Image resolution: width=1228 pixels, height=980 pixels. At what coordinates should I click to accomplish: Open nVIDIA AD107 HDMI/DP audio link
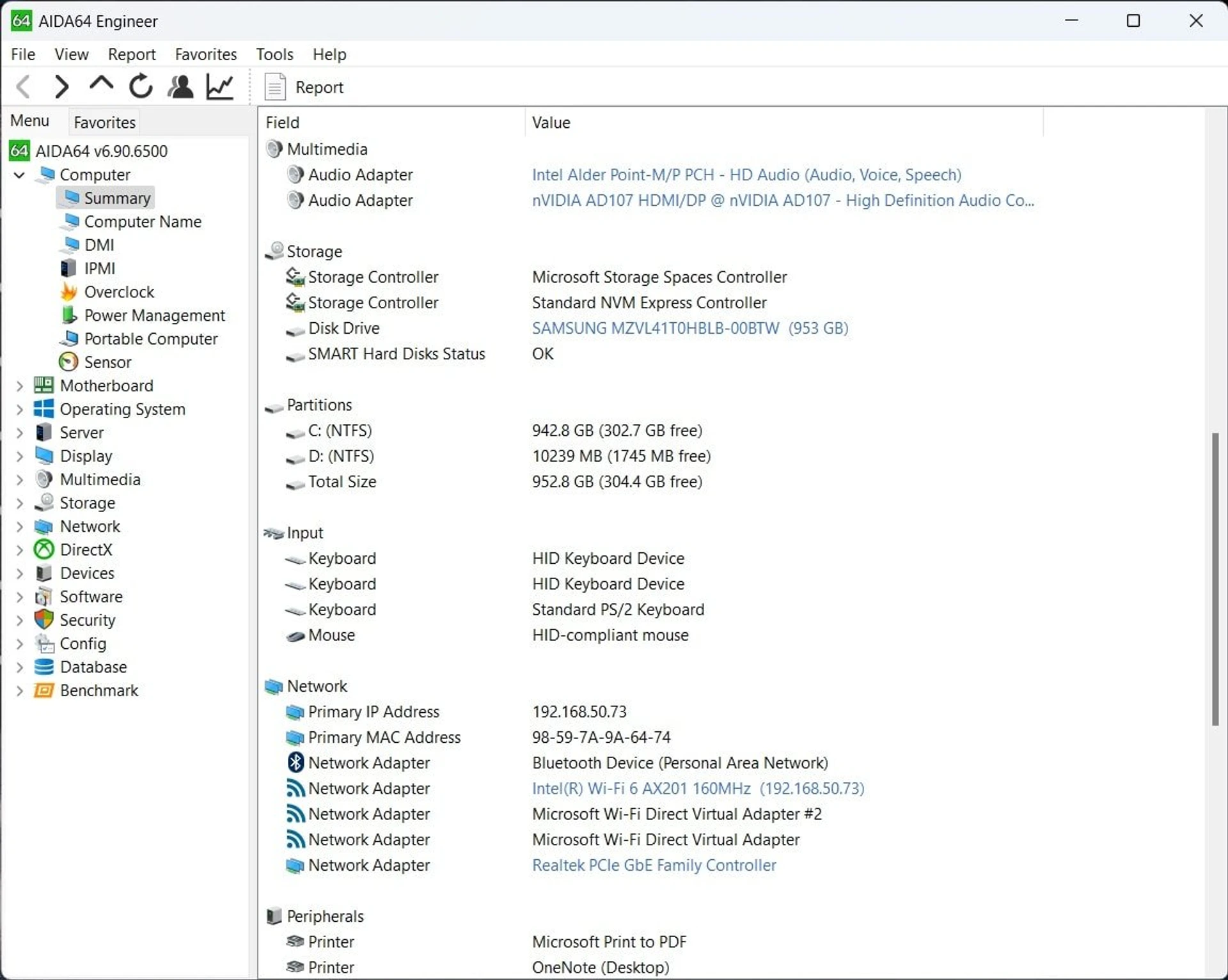(783, 201)
